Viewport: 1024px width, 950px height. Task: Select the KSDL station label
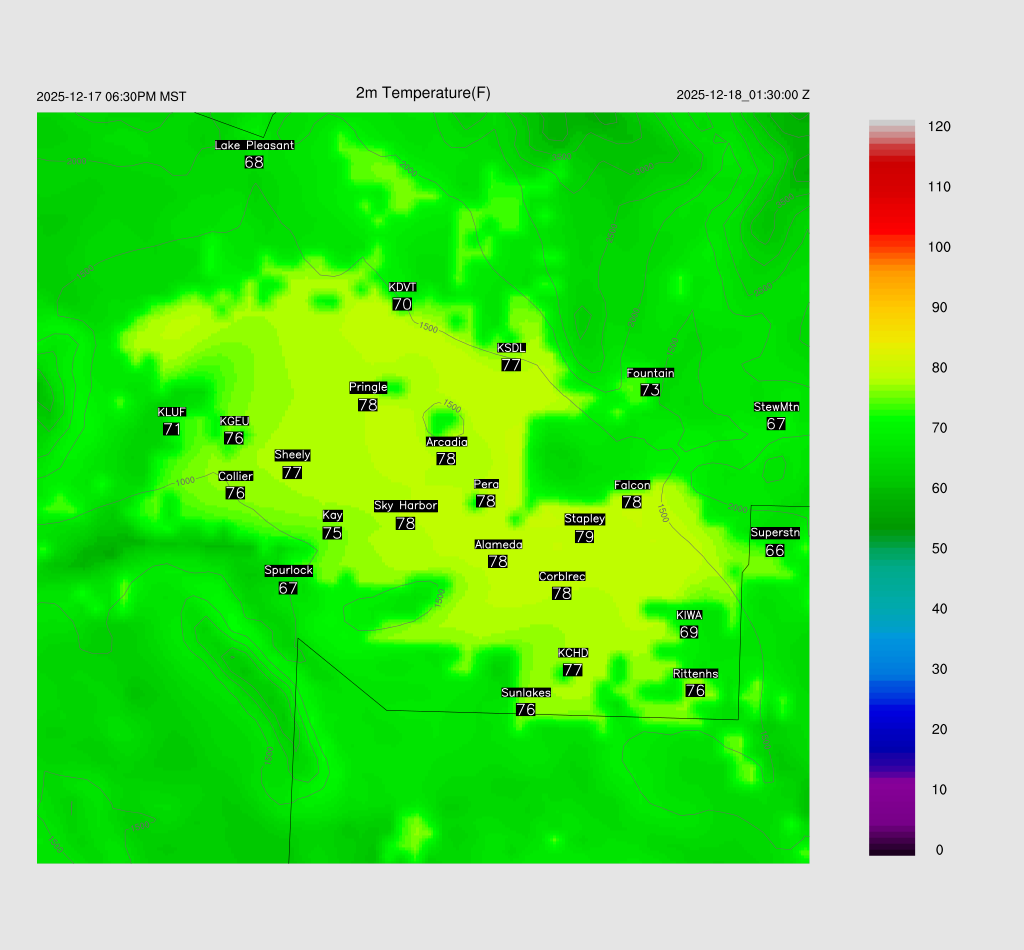pos(511,348)
